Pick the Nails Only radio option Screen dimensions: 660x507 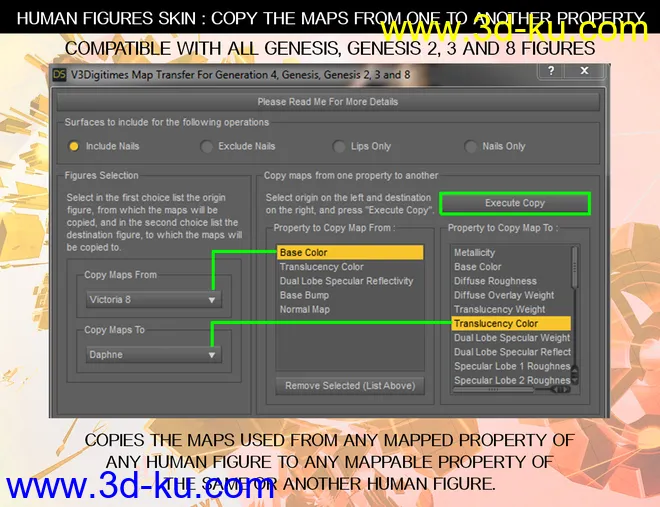[x=472, y=146]
